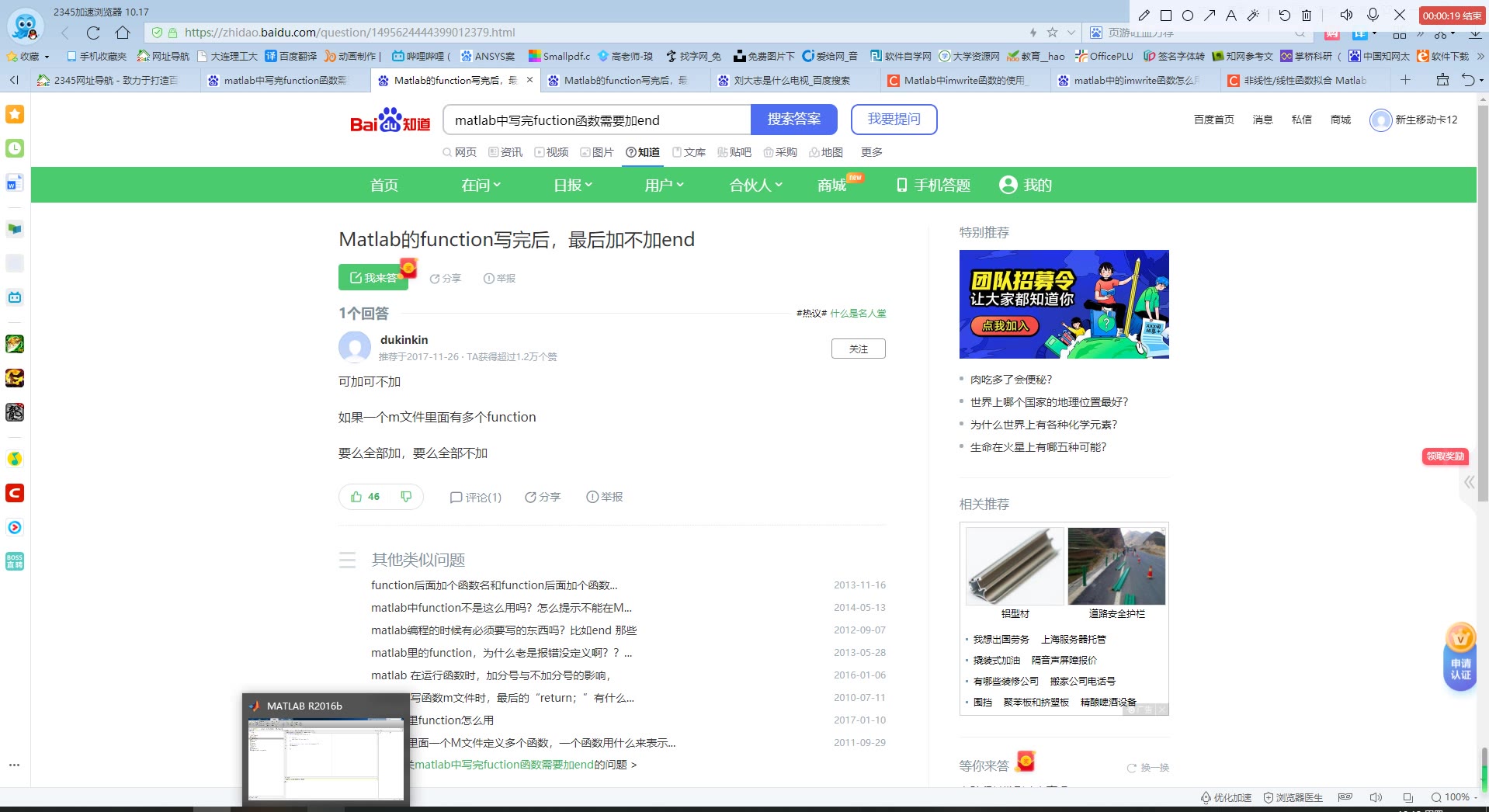The width and height of the screenshot is (1489, 812).
Task: Select the rectangle shape tool in recorder toolbar
Action: point(1165,15)
